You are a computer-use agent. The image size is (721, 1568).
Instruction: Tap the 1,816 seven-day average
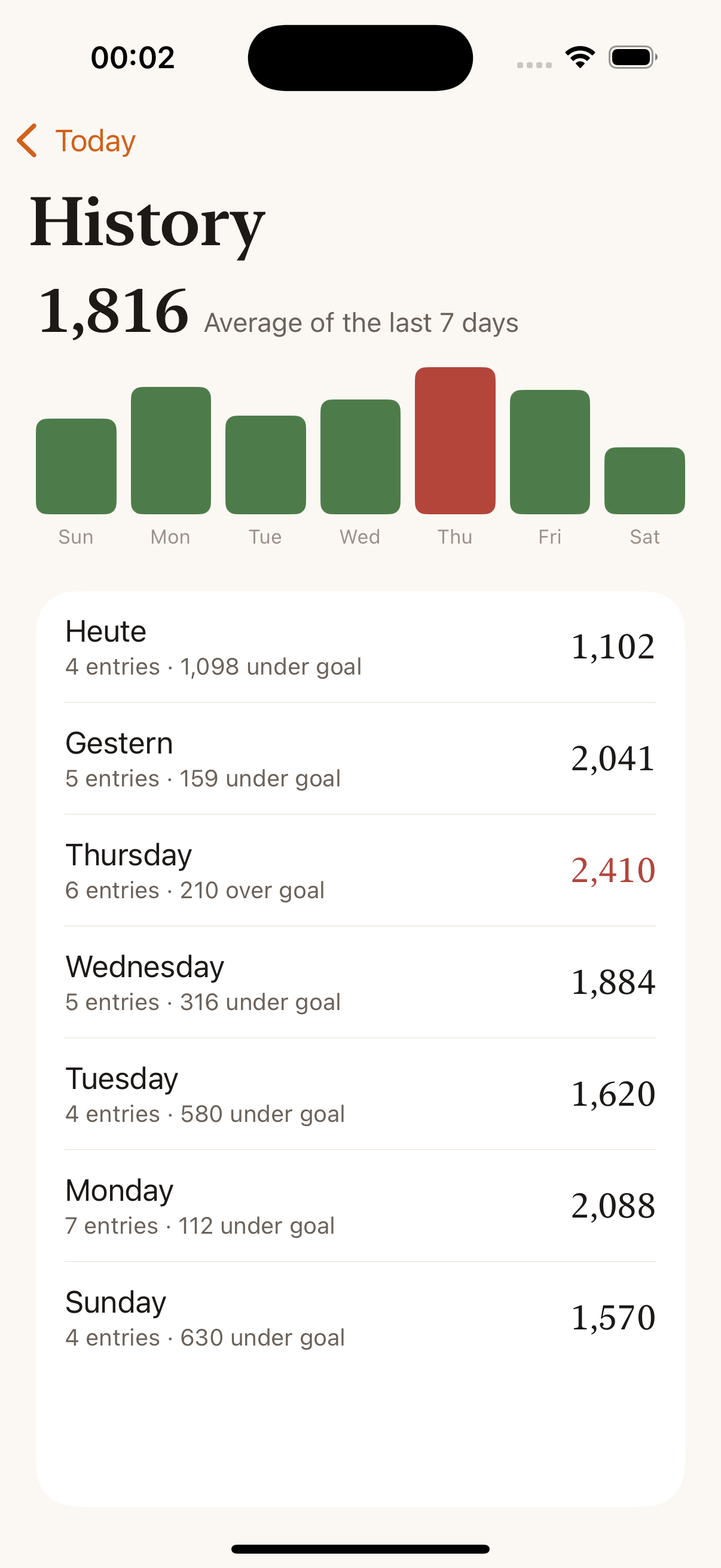click(x=114, y=312)
